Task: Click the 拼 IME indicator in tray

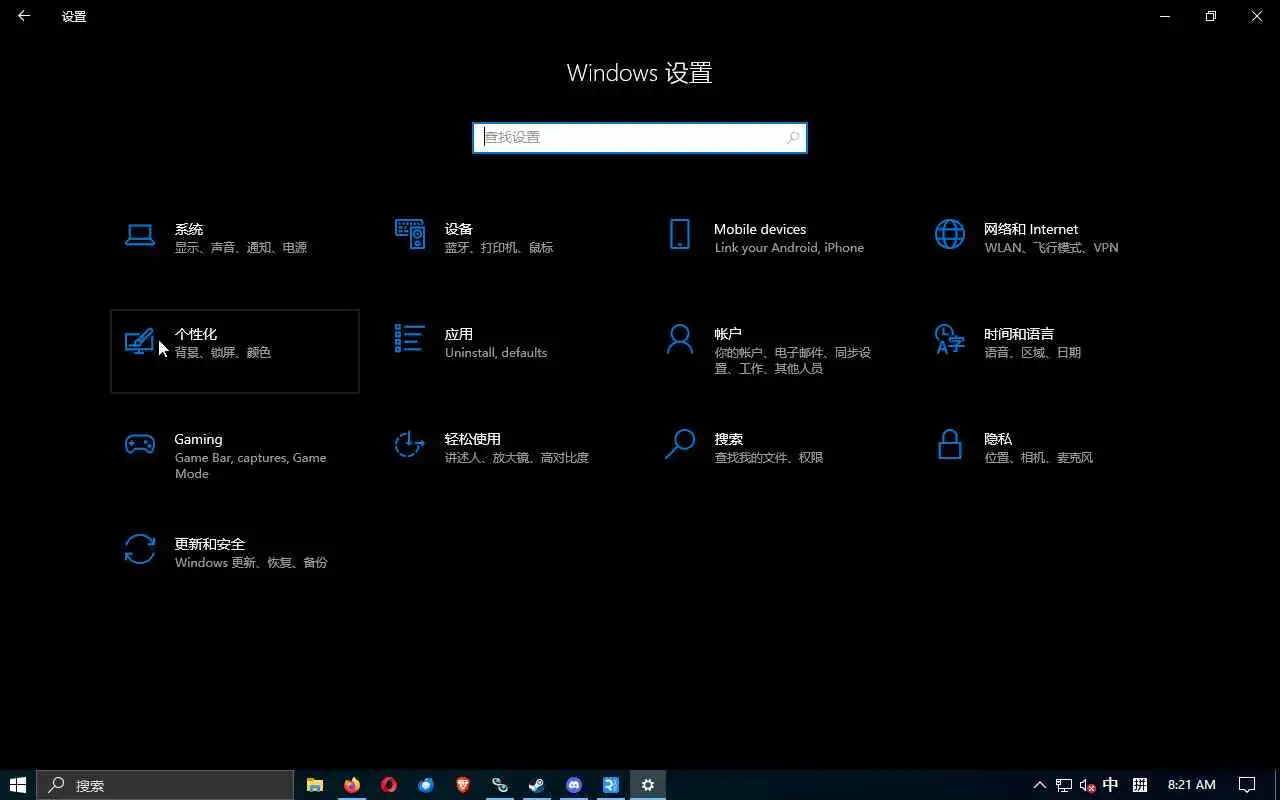Action: pyautogui.click(x=1139, y=785)
